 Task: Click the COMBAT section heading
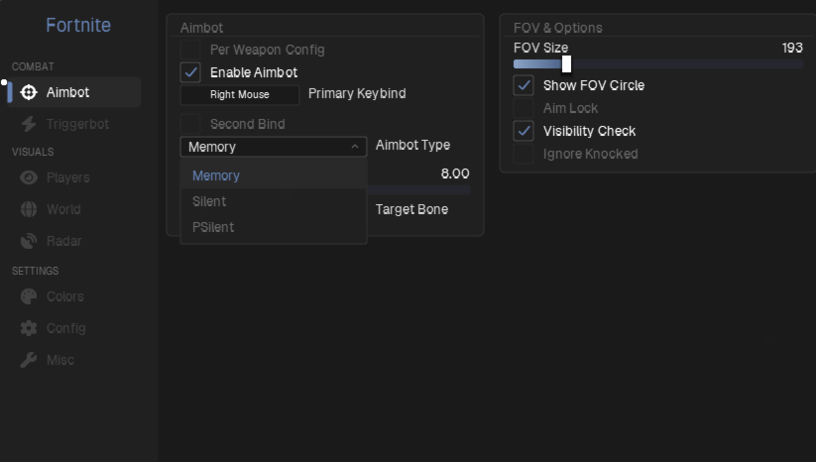[33, 67]
